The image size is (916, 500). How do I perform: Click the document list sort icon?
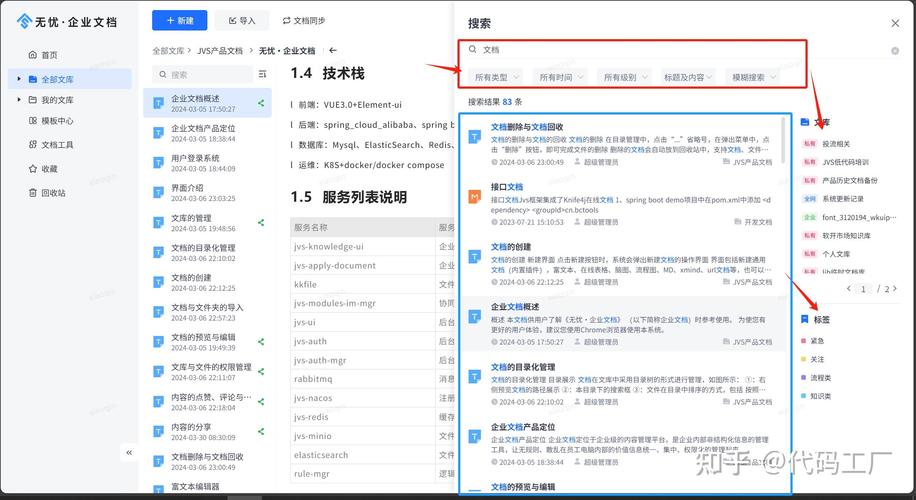coord(262,74)
